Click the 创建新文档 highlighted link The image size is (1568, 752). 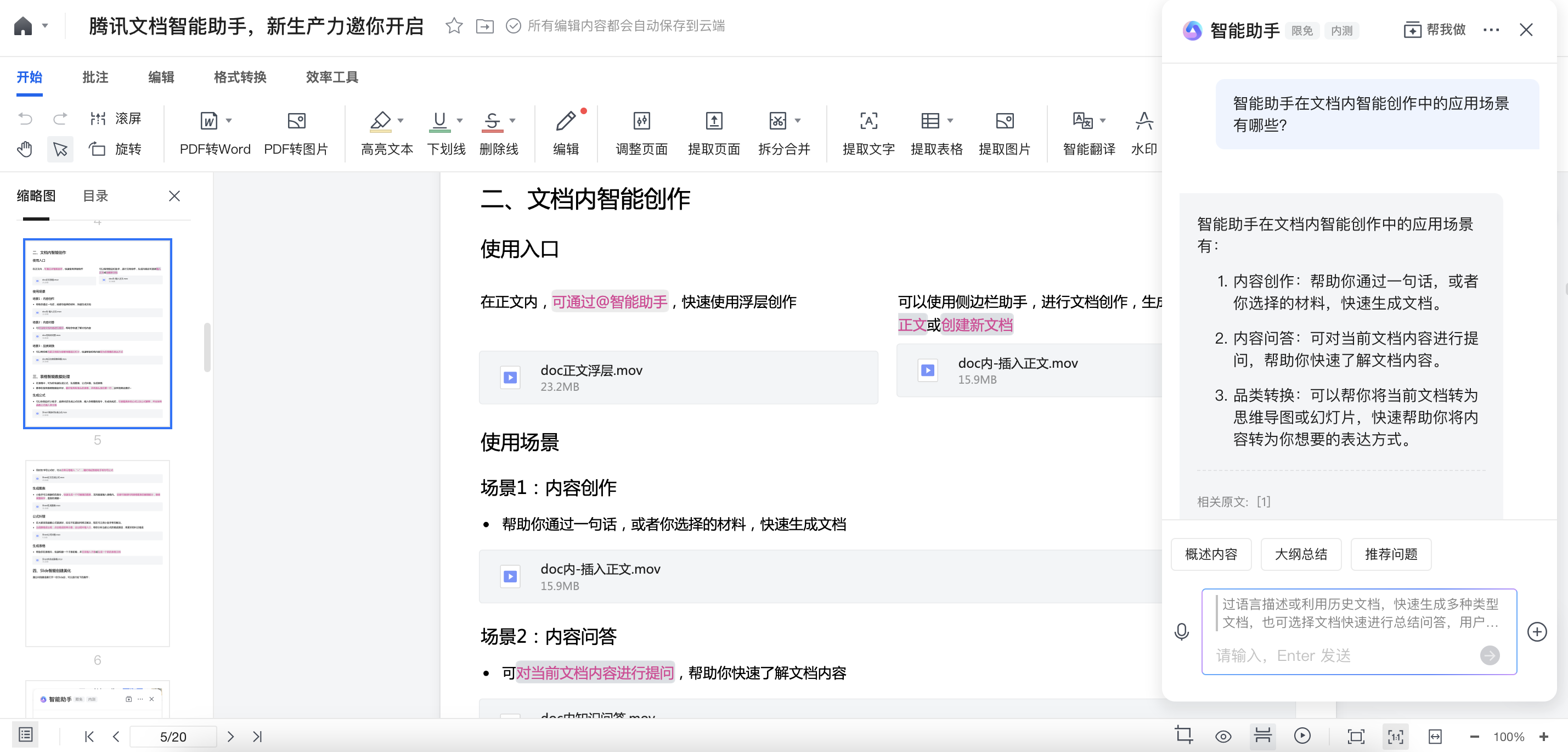click(977, 324)
